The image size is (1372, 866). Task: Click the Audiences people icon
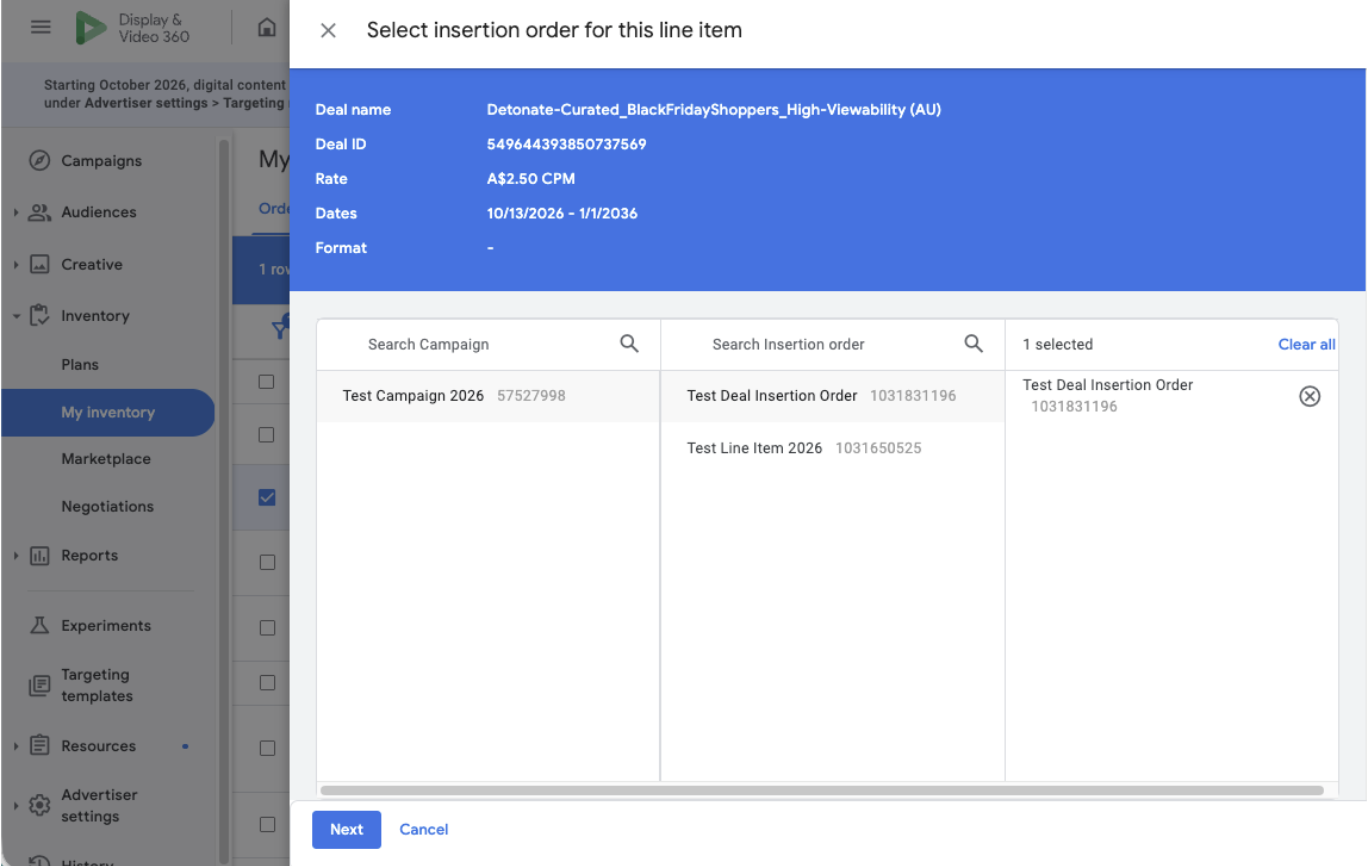coord(40,212)
